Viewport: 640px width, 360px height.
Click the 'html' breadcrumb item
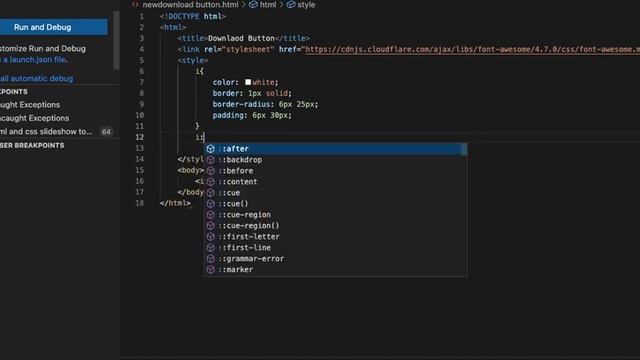click(x=268, y=5)
